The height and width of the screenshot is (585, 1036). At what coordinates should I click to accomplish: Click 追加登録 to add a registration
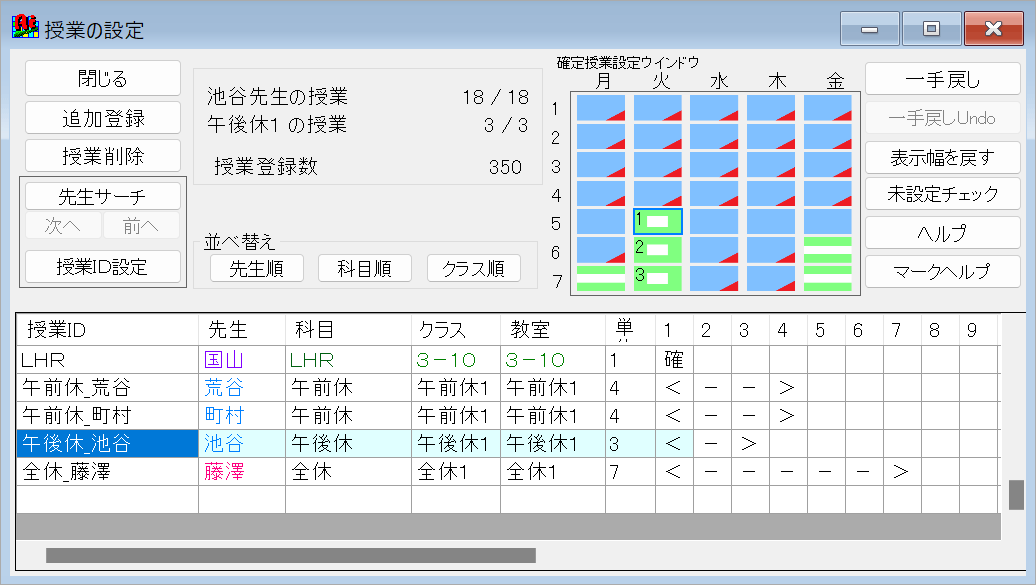point(101,117)
